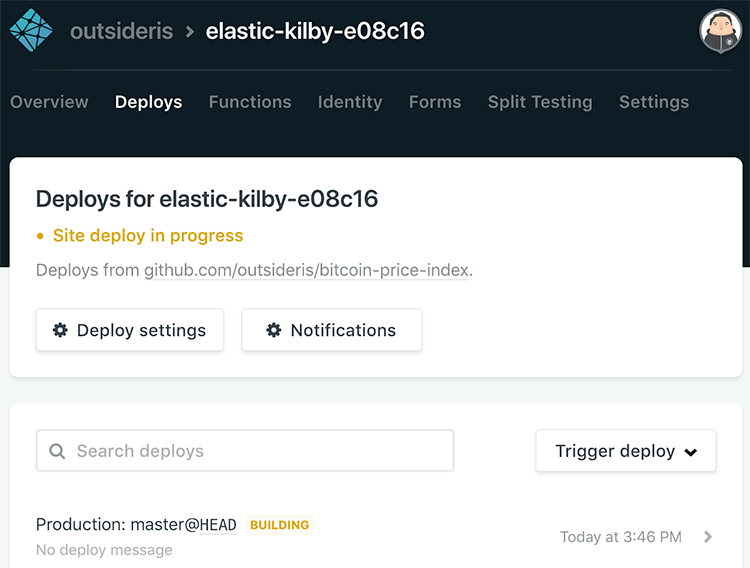This screenshot has height=568, width=750.
Task: Select the Deploys tab
Action: [x=148, y=102]
